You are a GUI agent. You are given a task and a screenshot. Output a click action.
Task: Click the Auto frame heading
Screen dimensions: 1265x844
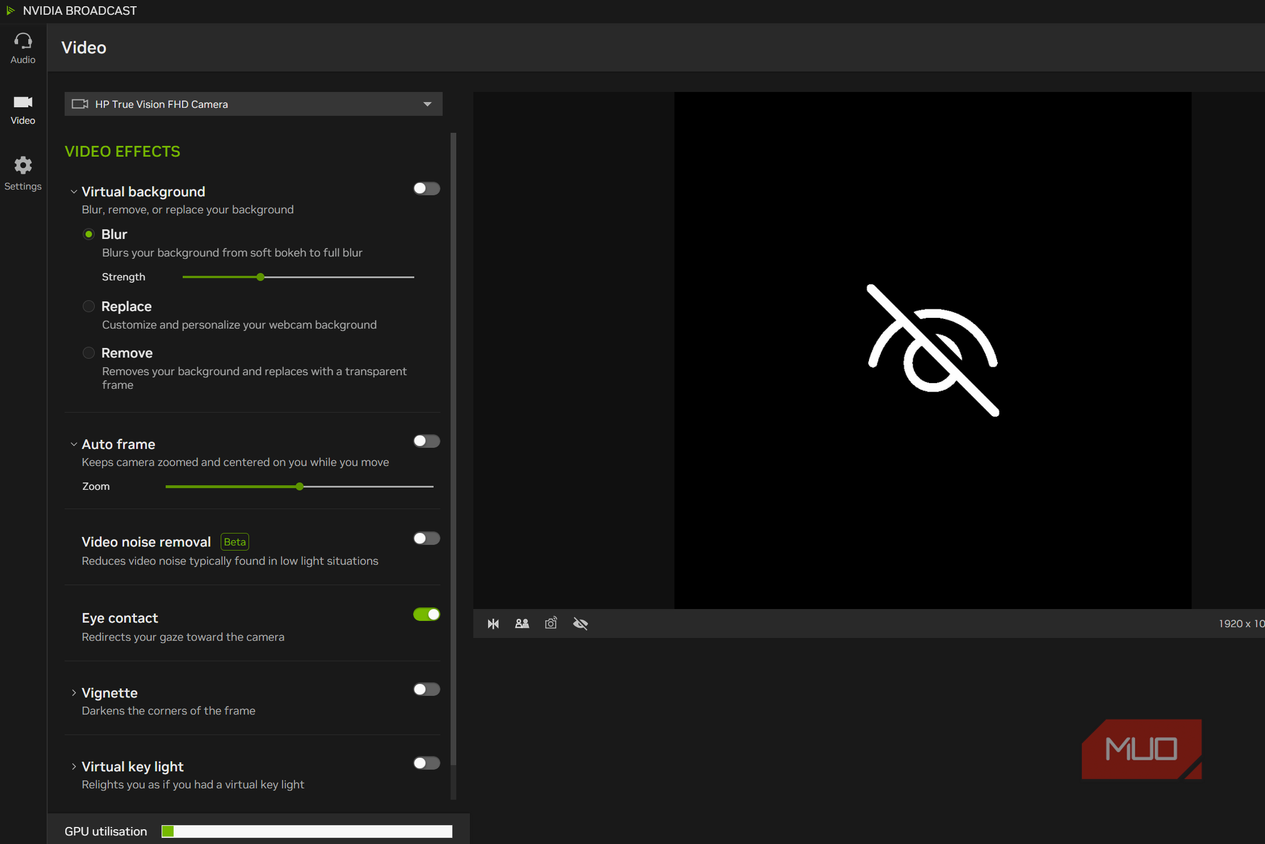pyautogui.click(x=118, y=444)
